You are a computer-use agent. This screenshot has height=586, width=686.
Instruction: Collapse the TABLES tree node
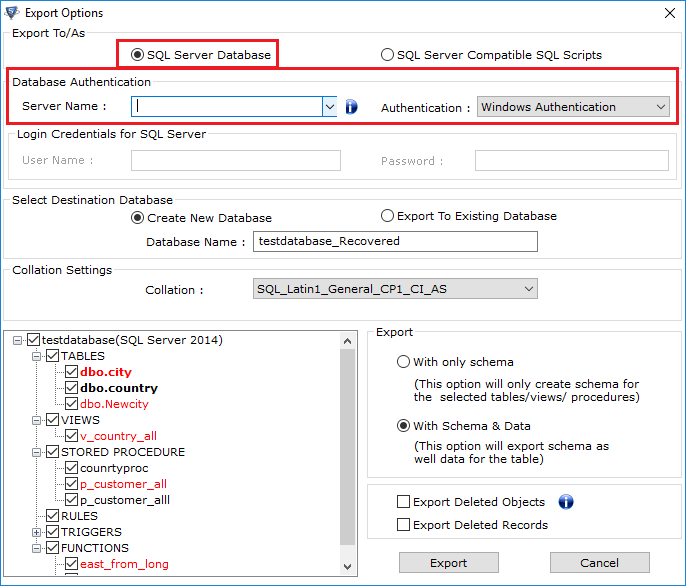click(x=38, y=356)
